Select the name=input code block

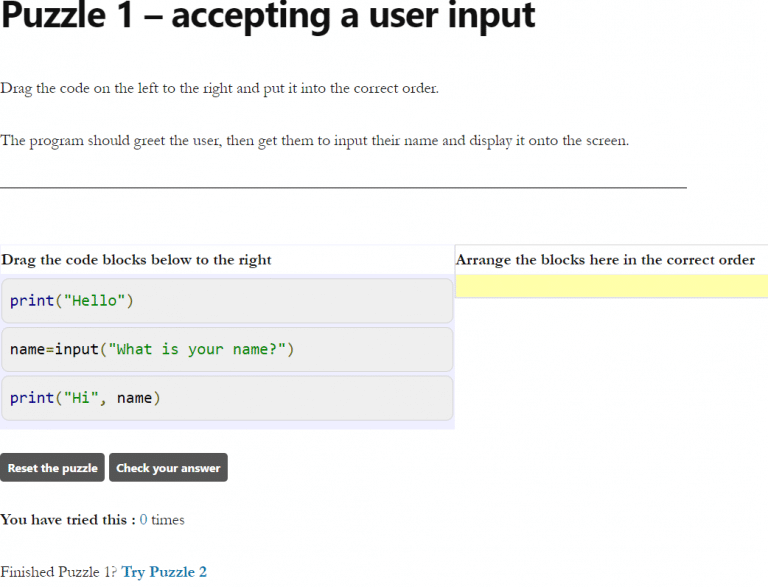click(227, 350)
